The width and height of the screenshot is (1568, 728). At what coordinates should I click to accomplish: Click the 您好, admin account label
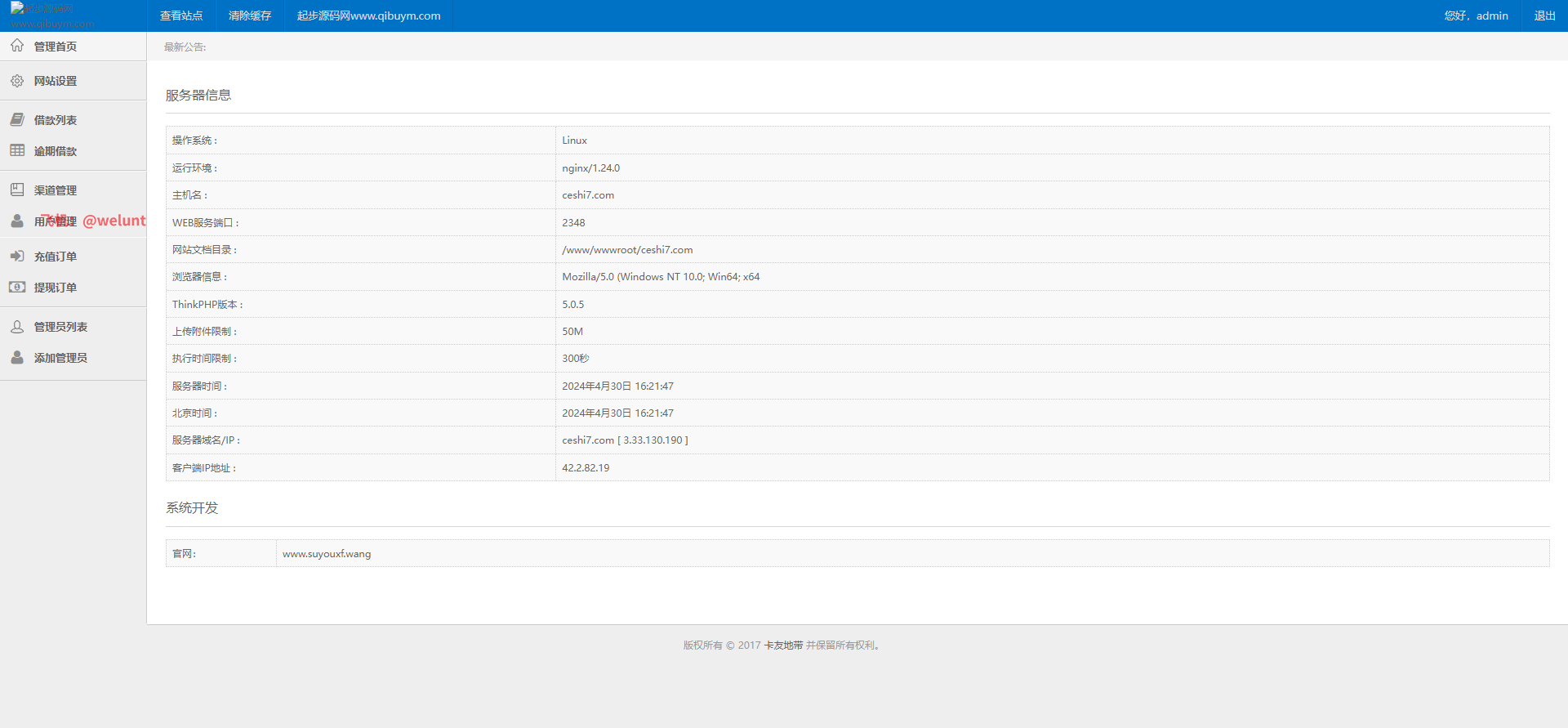pyautogui.click(x=1476, y=16)
